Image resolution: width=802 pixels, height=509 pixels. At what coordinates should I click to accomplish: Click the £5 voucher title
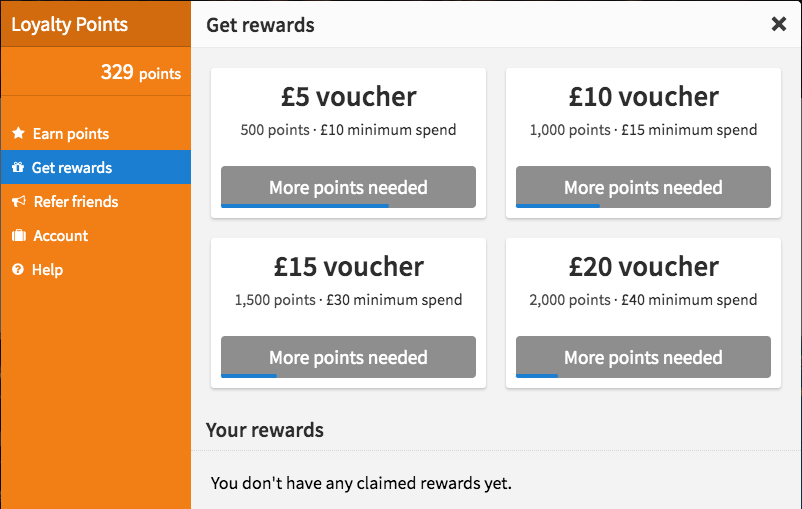pyautogui.click(x=348, y=97)
